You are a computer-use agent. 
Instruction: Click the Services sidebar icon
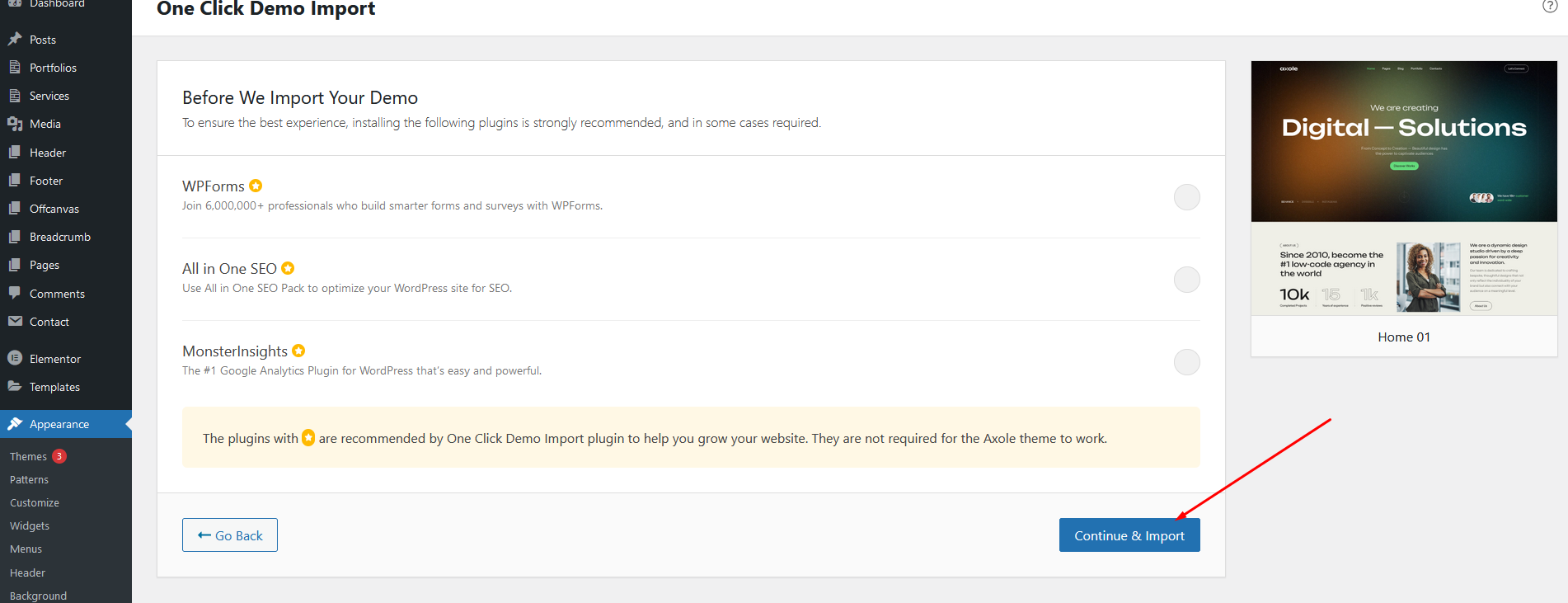coord(15,95)
